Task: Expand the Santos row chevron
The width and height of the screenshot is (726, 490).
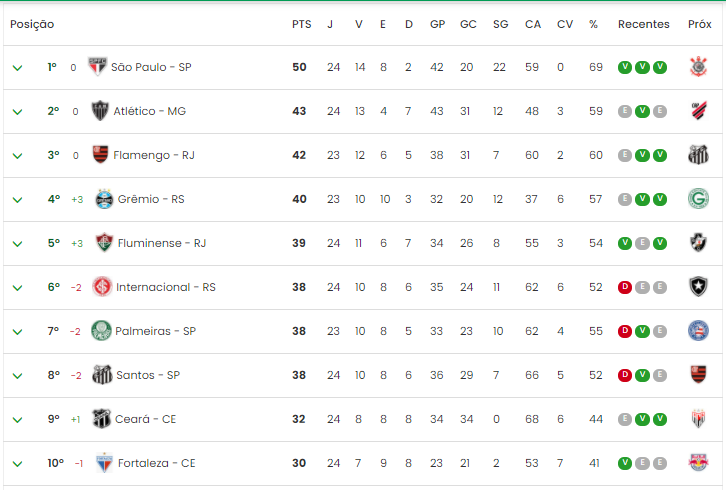Action: (x=17, y=376)
